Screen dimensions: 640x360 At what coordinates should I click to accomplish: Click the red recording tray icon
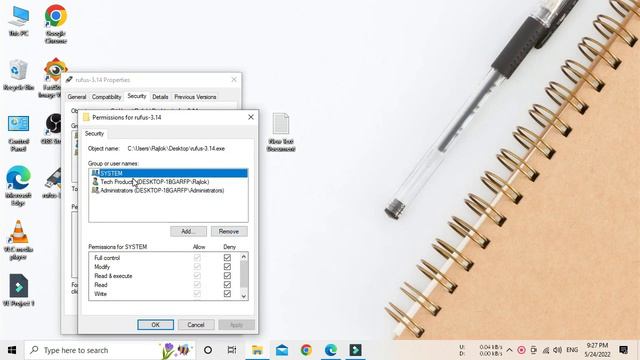(x=521, y=350)
